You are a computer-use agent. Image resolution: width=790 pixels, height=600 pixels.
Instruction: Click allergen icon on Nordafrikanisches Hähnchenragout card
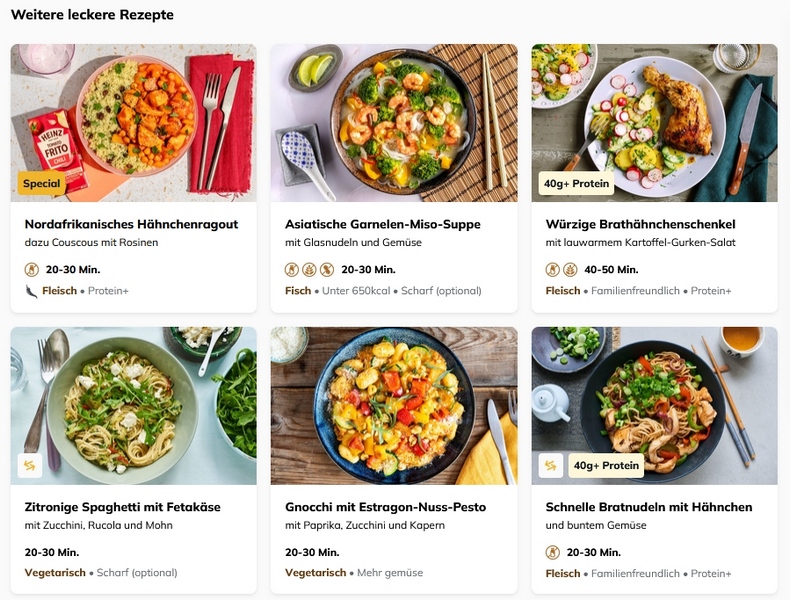pyautogui.click(x=32, y=269)
